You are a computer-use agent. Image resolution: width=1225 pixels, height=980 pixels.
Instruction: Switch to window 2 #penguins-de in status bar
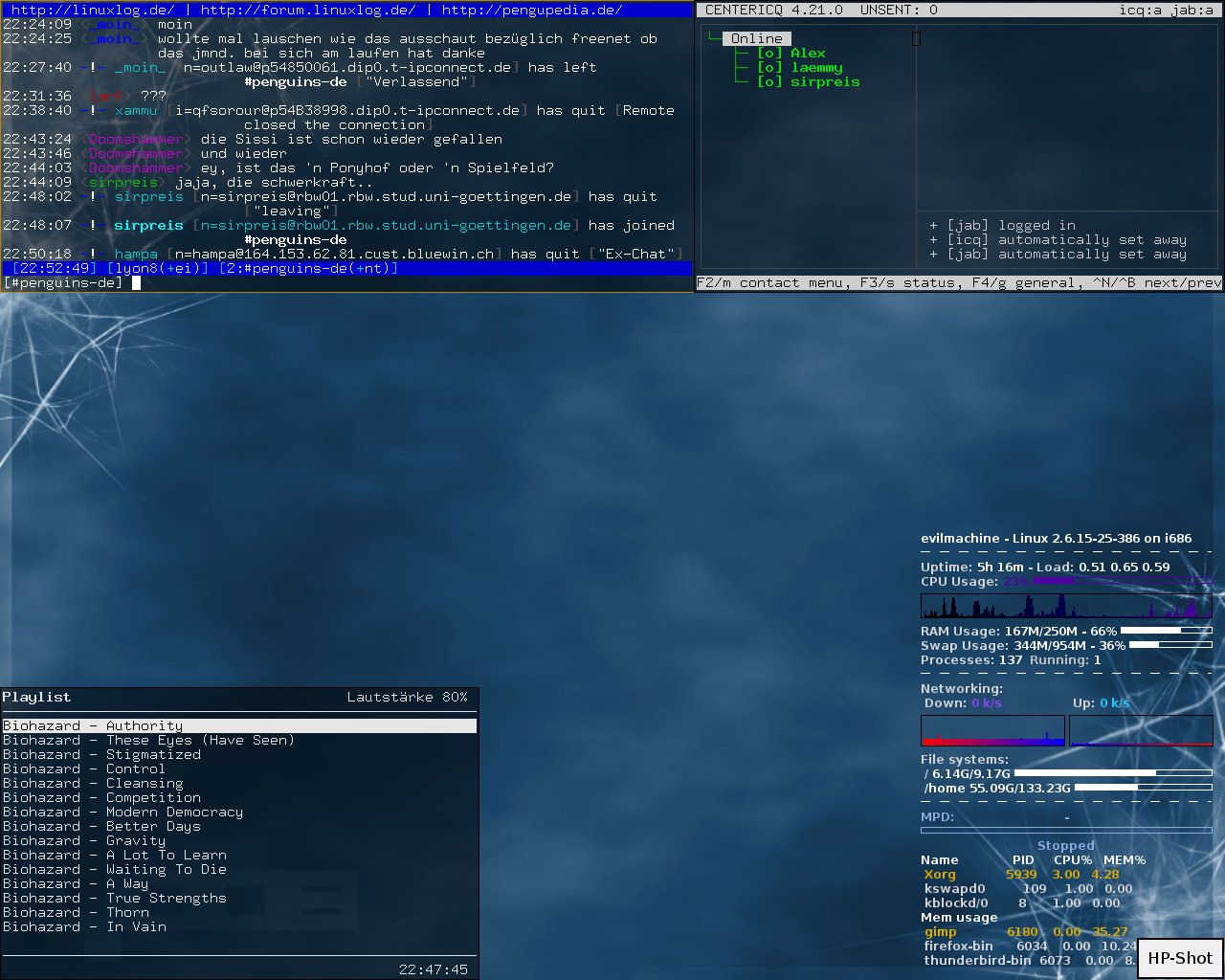pos(308,269)
